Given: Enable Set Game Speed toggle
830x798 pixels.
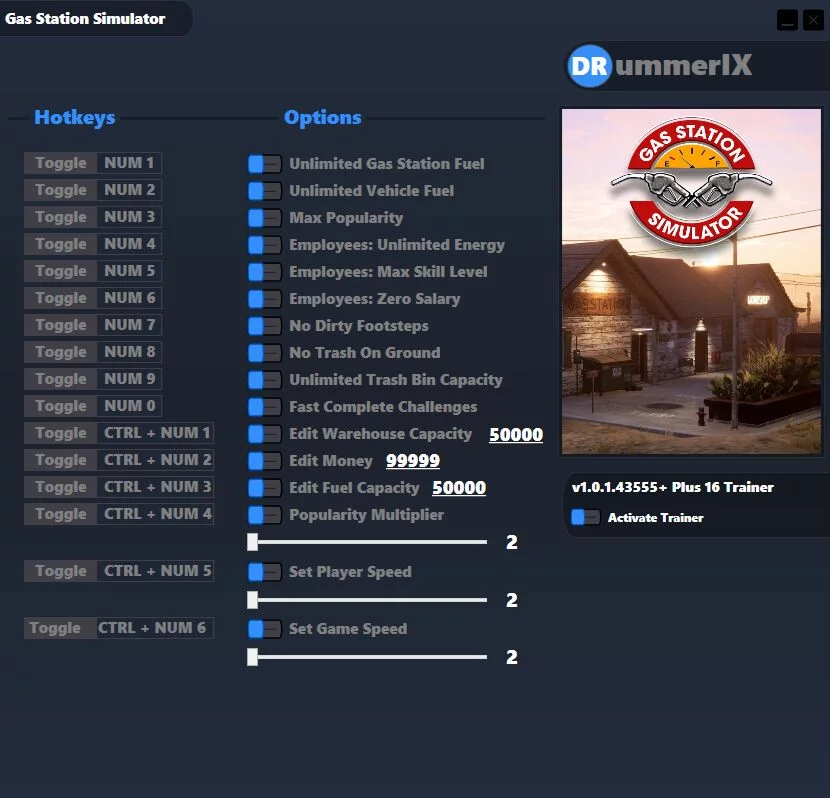Looking at the screenshot, I should [265, 629].
